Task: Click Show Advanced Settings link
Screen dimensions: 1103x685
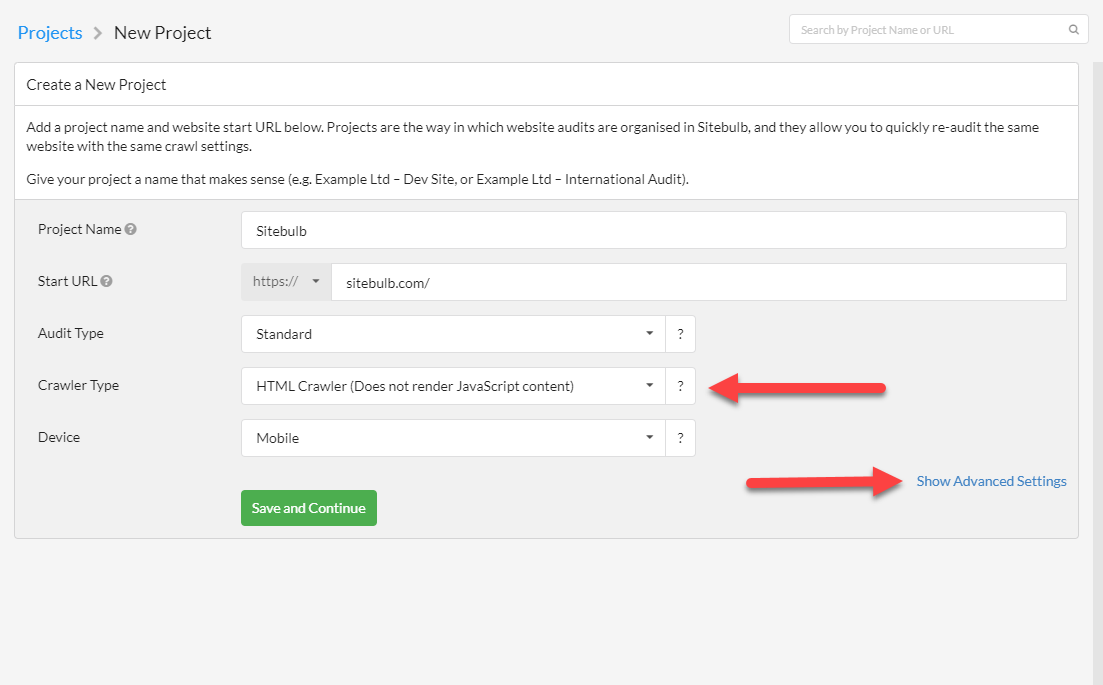Action: [991, 481]
